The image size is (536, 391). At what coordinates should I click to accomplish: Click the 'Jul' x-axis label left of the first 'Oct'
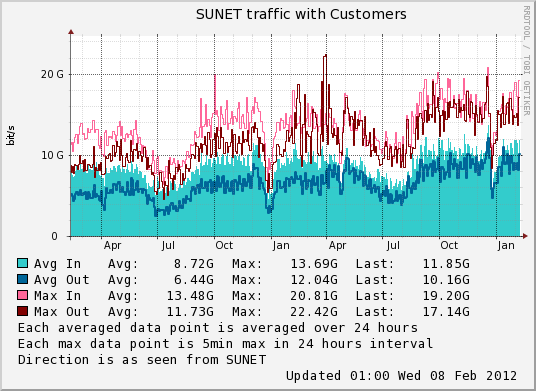[168, 246]
